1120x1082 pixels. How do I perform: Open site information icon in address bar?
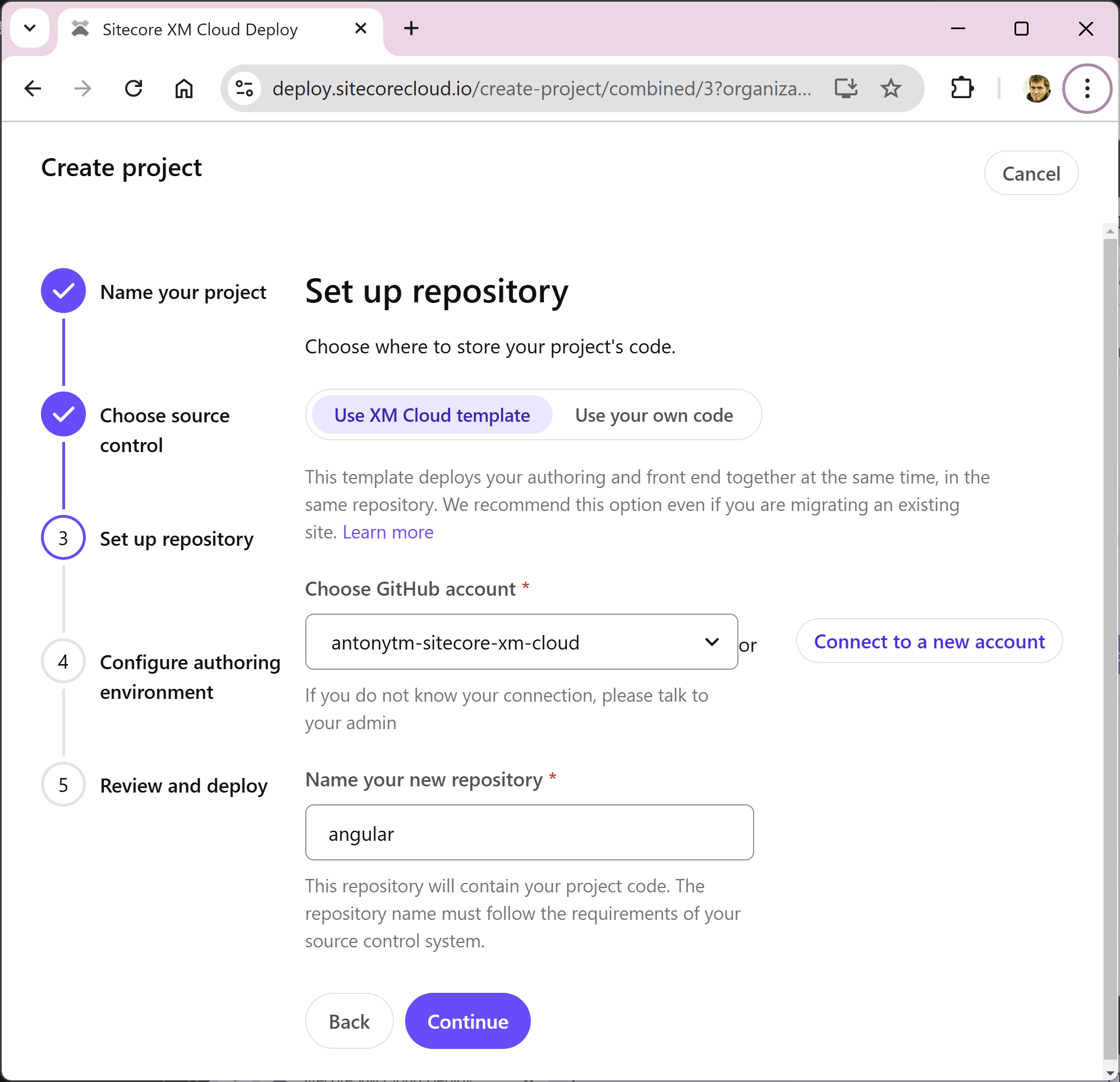click(x=245, y=89)
